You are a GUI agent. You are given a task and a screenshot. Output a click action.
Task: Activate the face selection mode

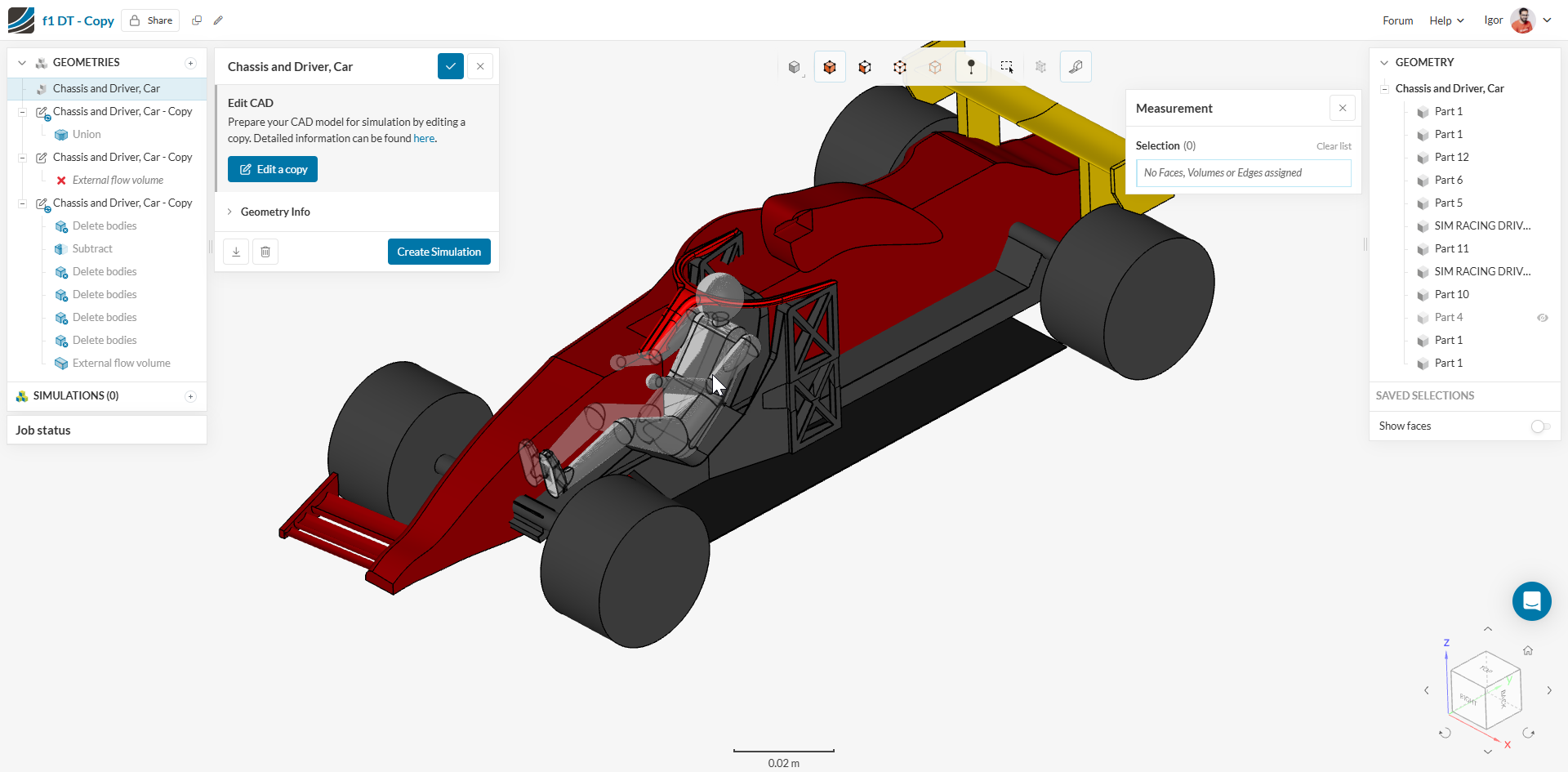(x=865, y=67)
